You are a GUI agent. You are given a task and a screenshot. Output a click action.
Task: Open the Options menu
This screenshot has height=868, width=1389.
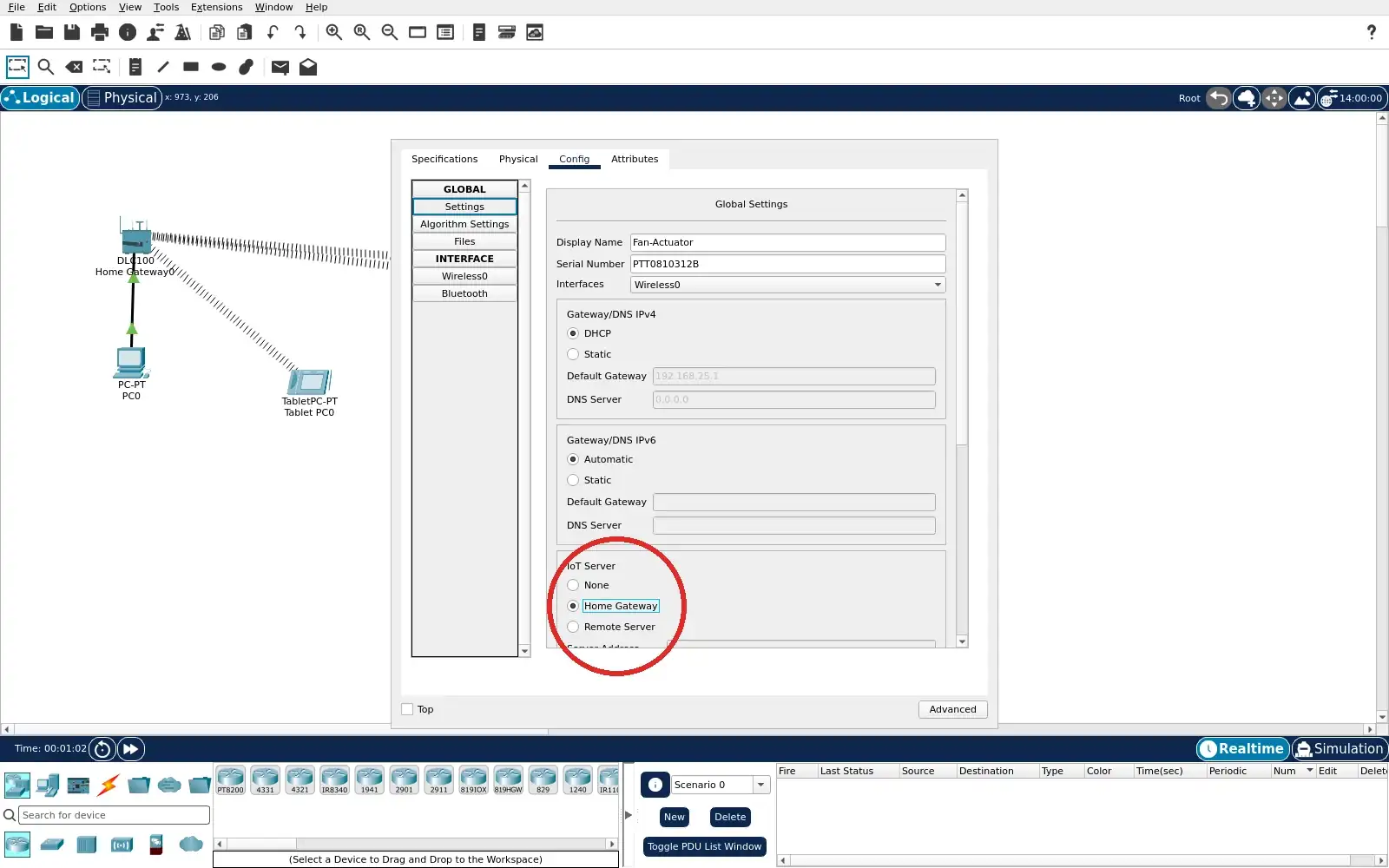coord(88,7)
